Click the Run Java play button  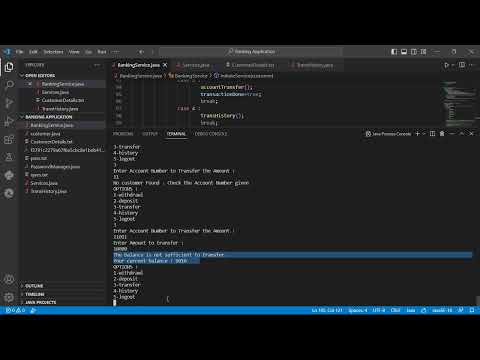tap(446, 65)
